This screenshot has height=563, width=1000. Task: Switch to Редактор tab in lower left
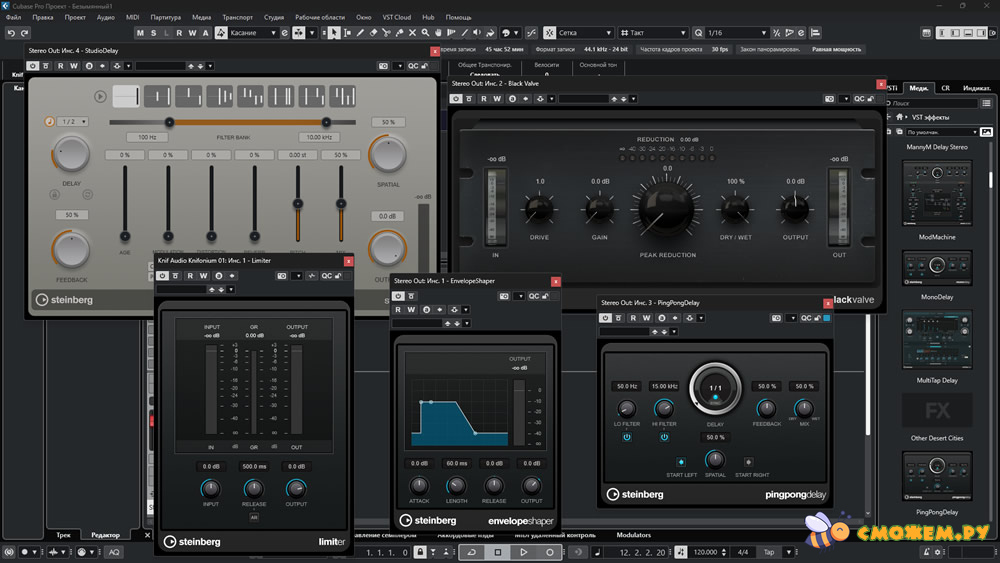pos(105,535)
